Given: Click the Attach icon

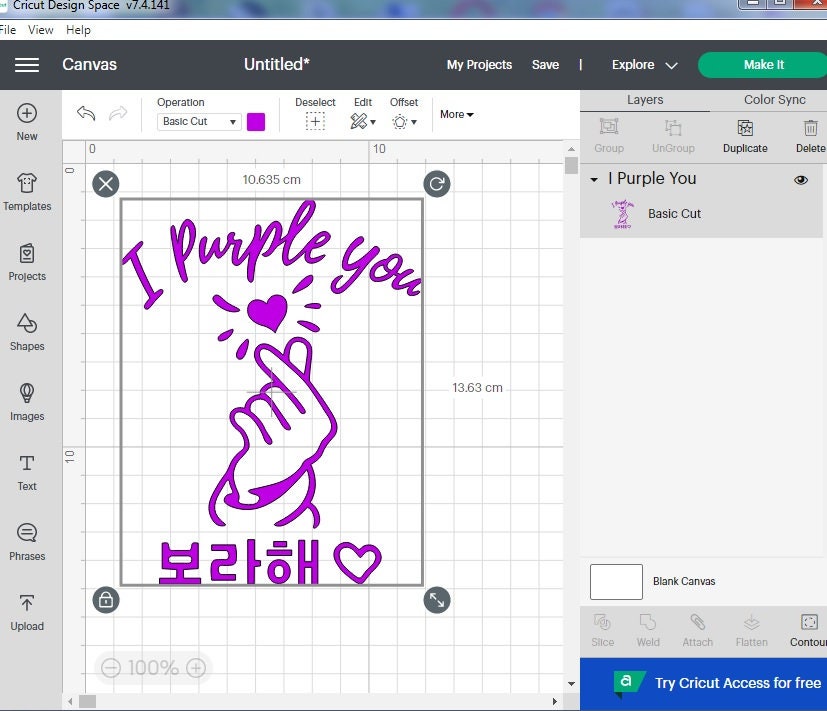Looking at the screenshot, I should (x=697, y=629).
